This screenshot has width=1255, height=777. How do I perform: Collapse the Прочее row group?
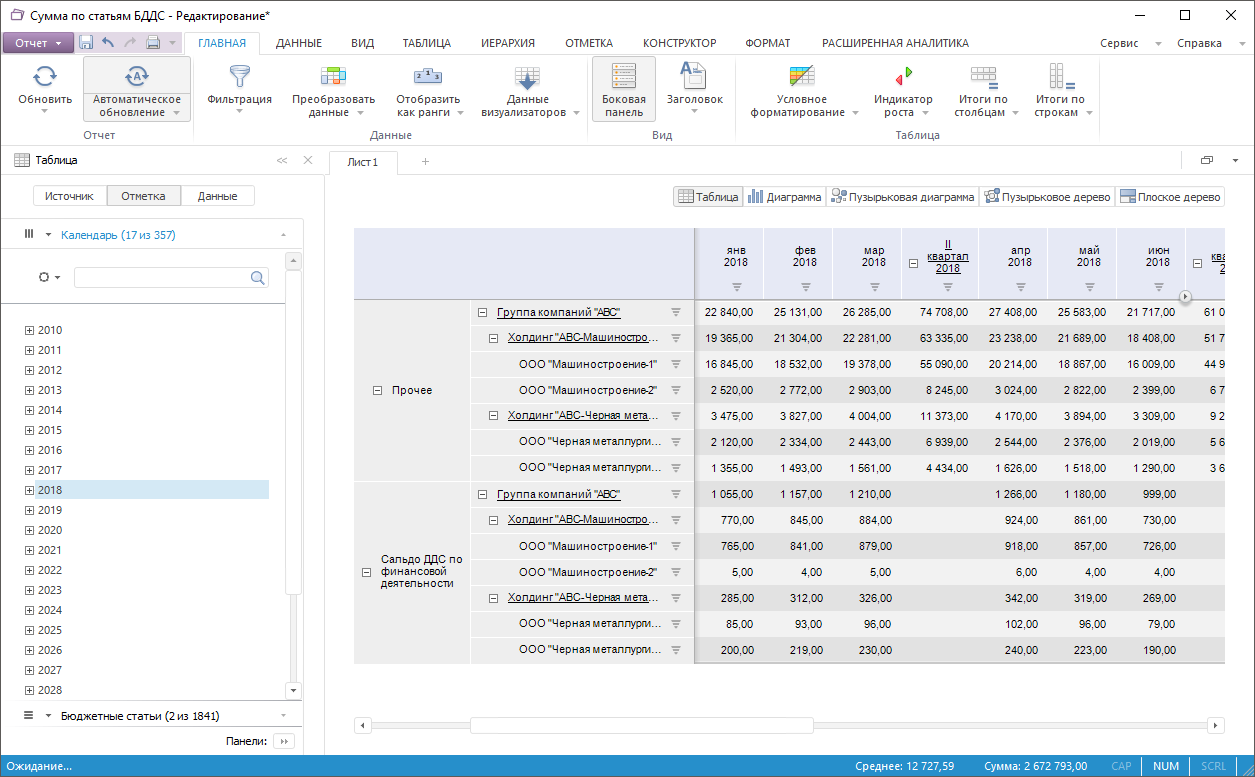(x=377, y=391)
